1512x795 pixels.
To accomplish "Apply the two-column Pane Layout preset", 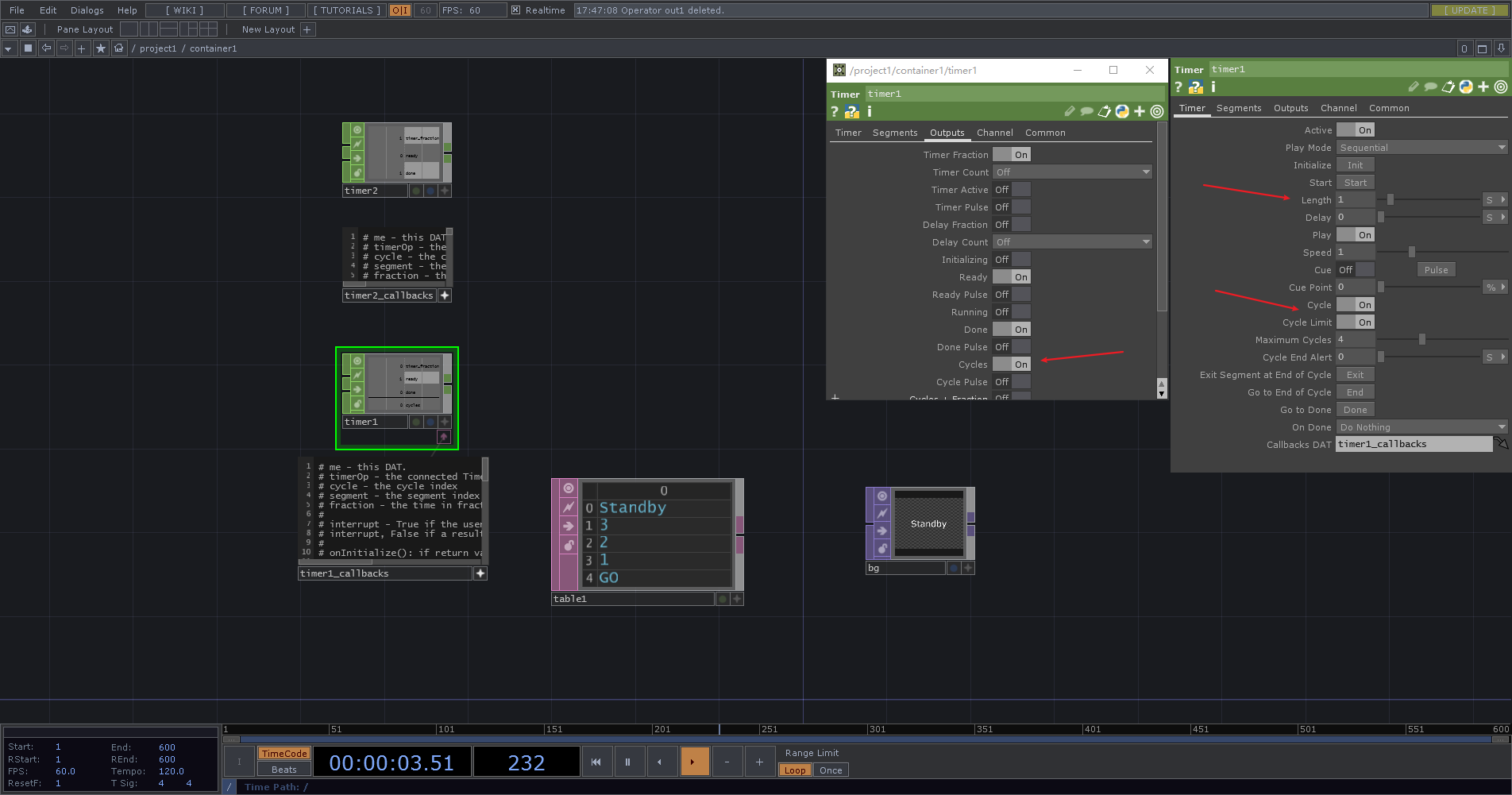I will (148, 29).
